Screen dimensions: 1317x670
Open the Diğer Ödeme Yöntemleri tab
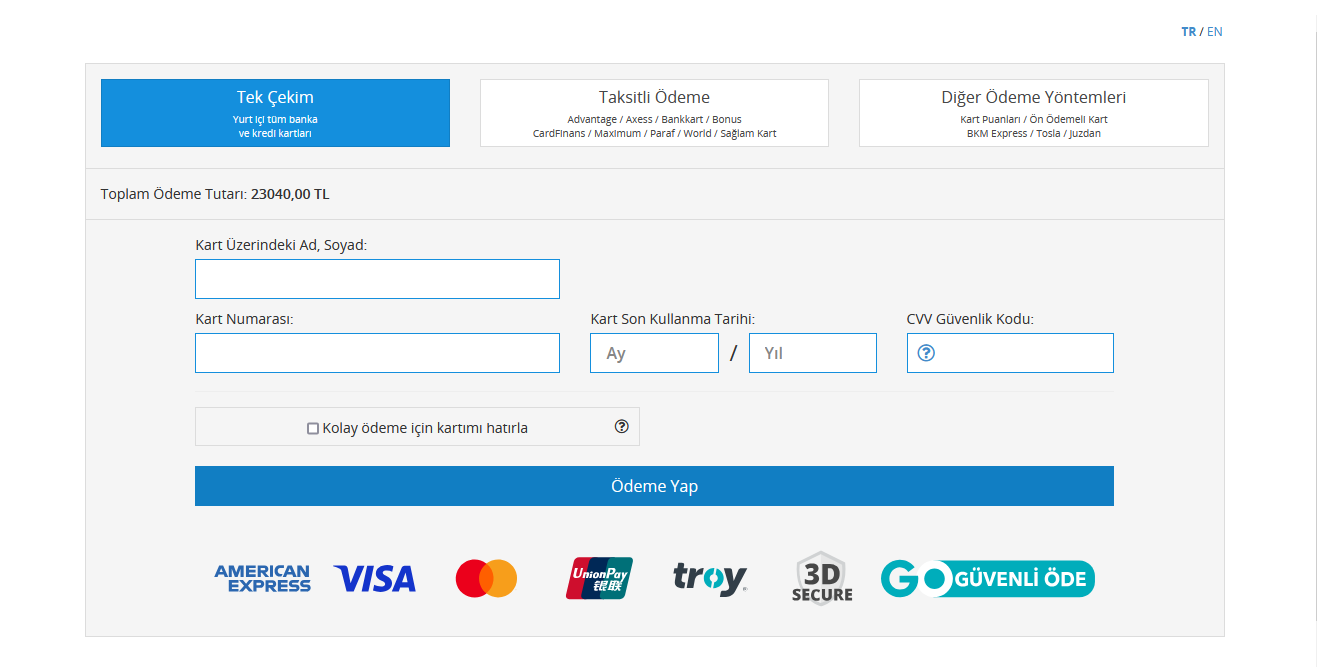(1034, 113)
